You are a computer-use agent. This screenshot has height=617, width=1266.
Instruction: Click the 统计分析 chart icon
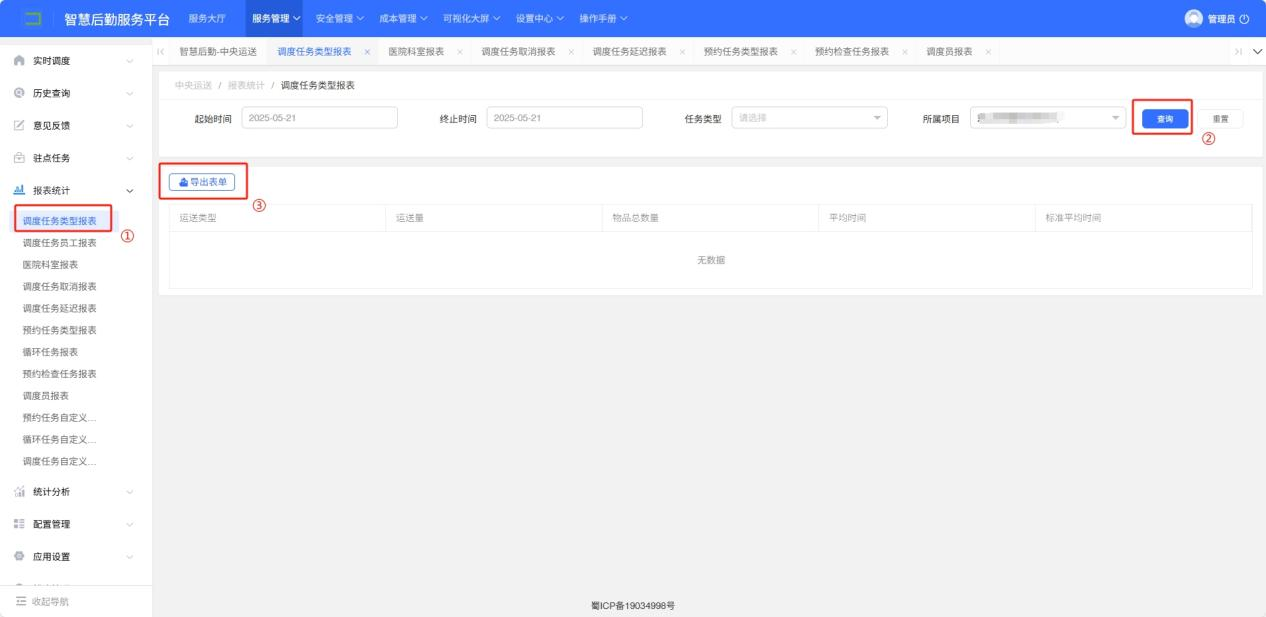click(18, 491)
